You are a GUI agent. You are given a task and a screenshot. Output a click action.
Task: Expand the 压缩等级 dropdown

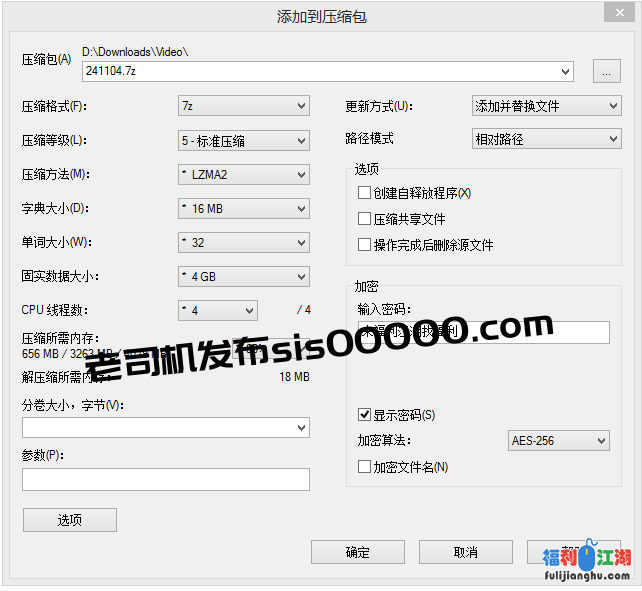(x=243, y=141)
